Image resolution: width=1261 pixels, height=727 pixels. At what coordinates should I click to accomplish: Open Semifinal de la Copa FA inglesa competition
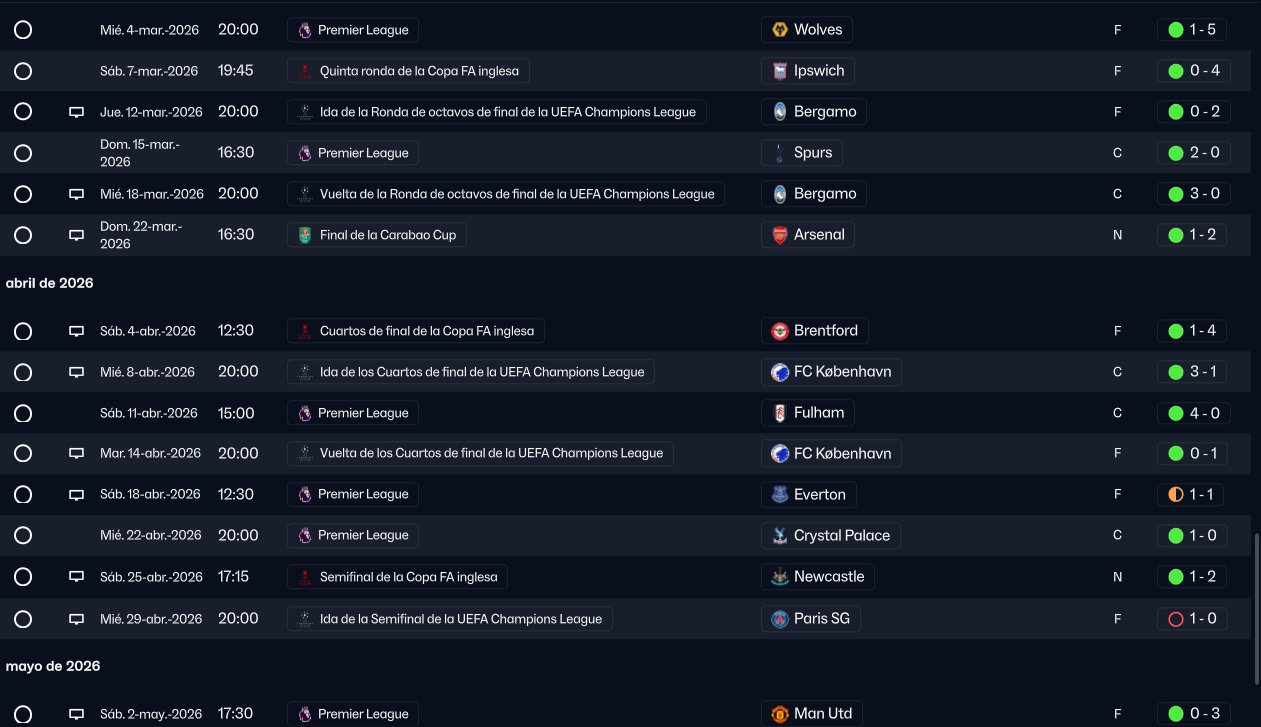point(398,577)
